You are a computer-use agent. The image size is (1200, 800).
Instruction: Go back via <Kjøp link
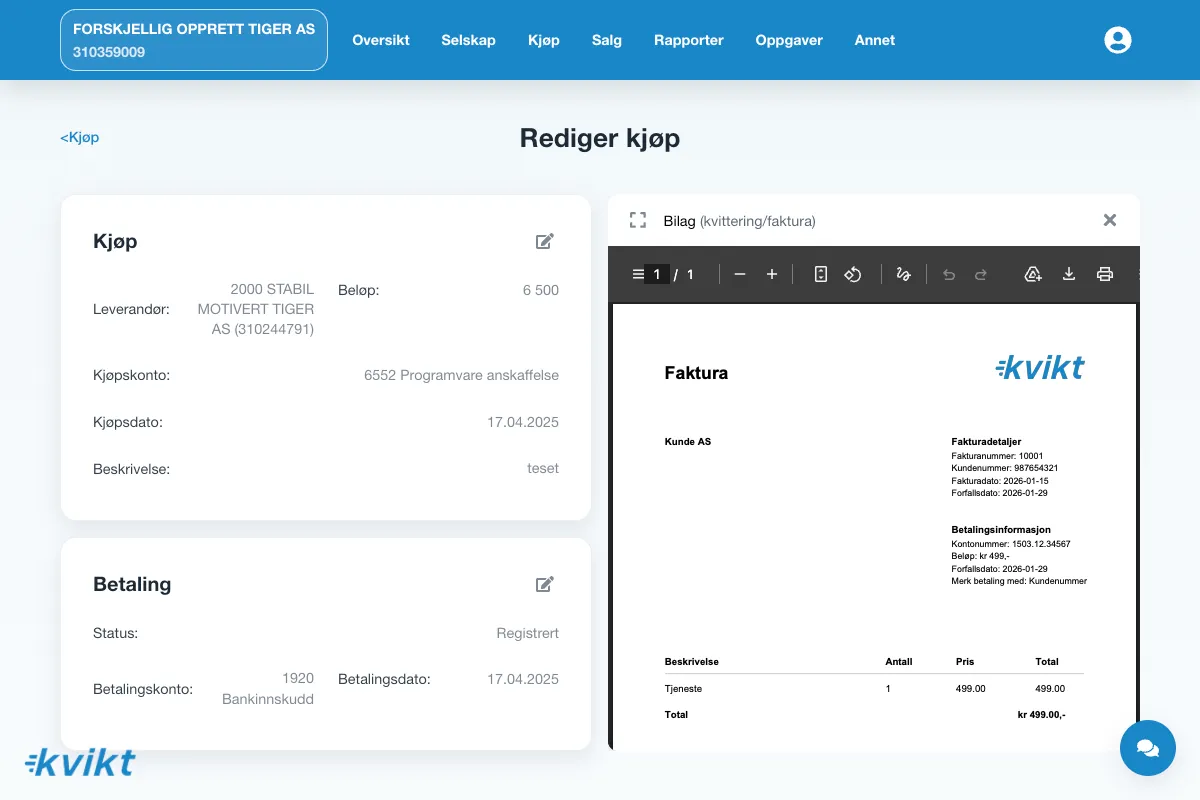tap(80, 137)
